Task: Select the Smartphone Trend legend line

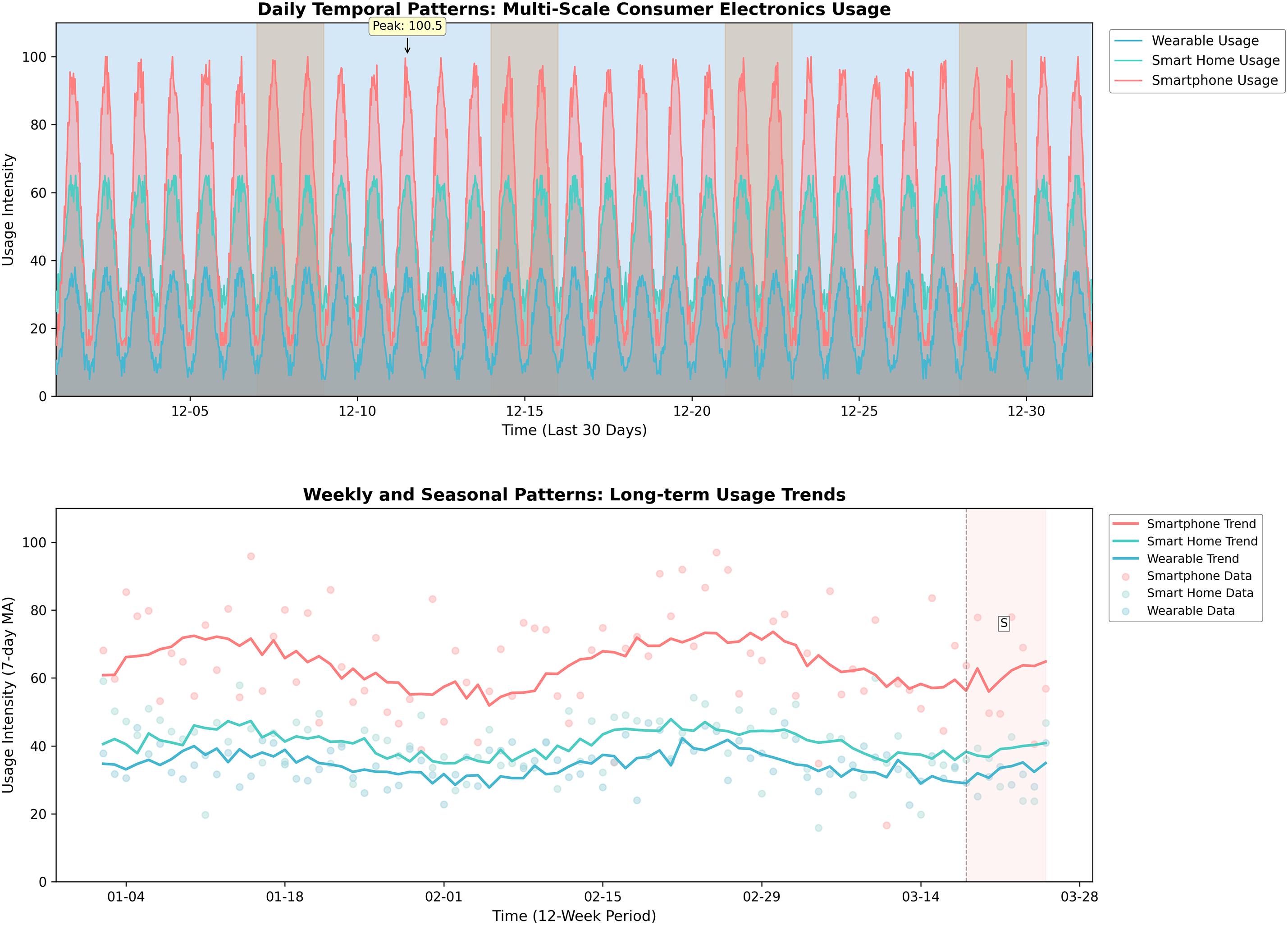Action: pos(1126,524)
